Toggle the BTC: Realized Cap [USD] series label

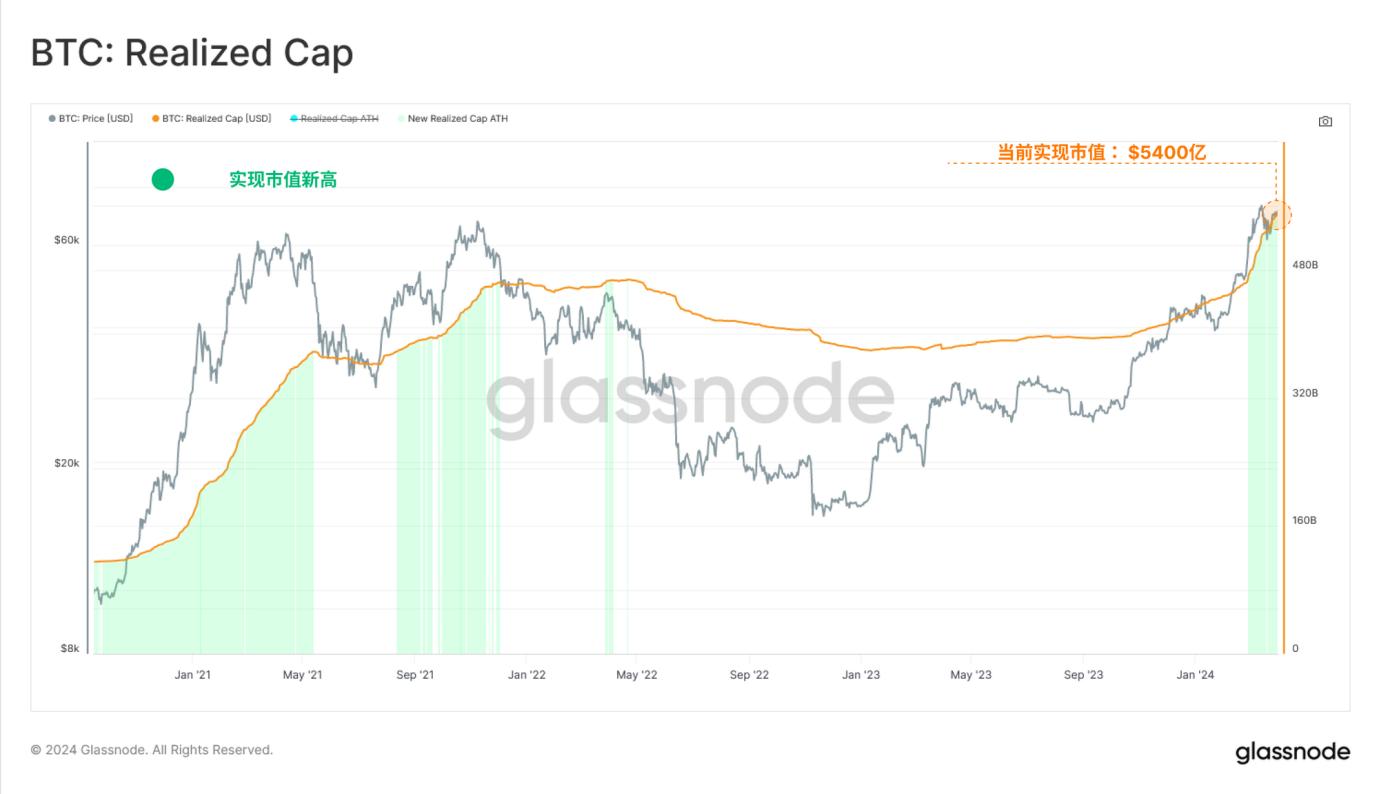(216, 119)
